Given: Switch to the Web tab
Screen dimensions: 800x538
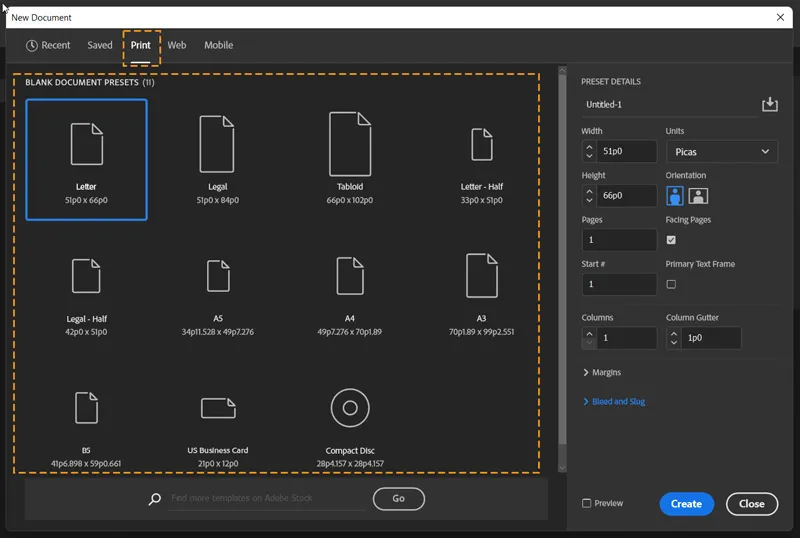Looking at the screenshot, I should pos(177,45).
